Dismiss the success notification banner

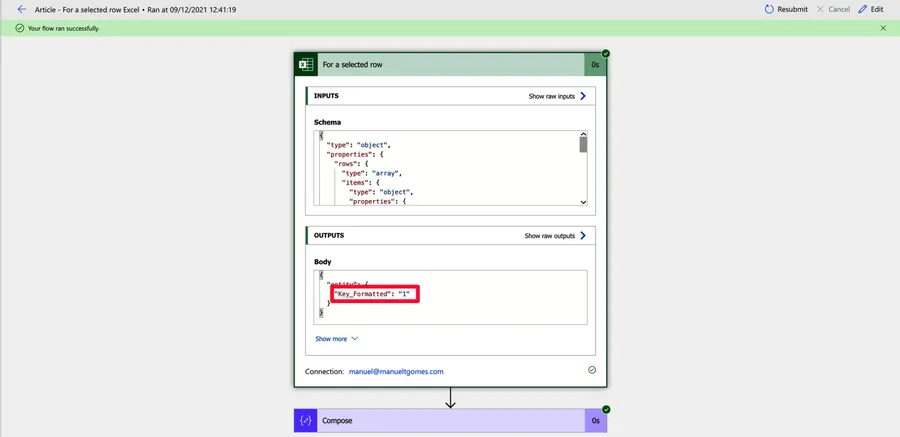[x=883, y=28]
